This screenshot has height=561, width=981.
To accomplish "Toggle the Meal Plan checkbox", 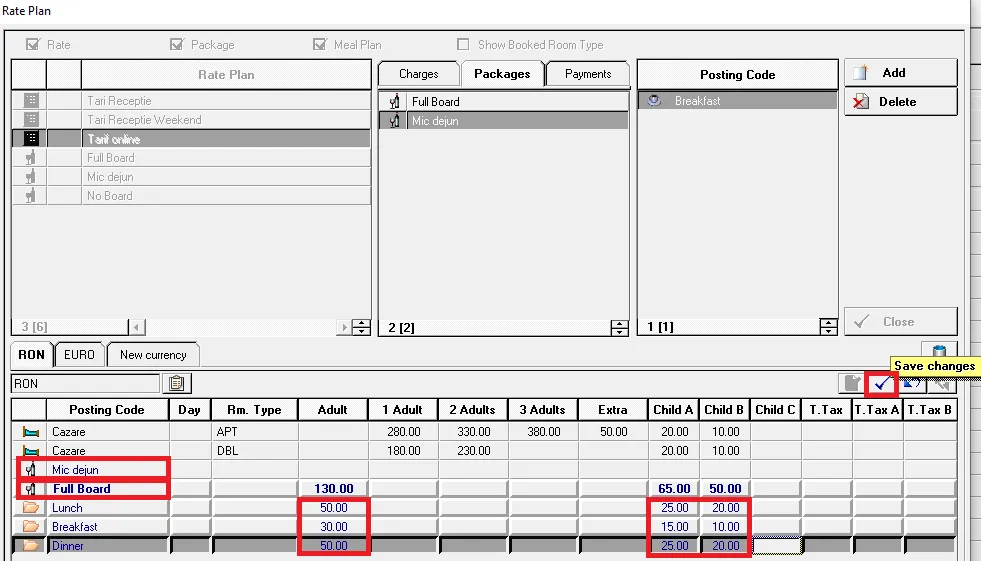I will point(320,44).
